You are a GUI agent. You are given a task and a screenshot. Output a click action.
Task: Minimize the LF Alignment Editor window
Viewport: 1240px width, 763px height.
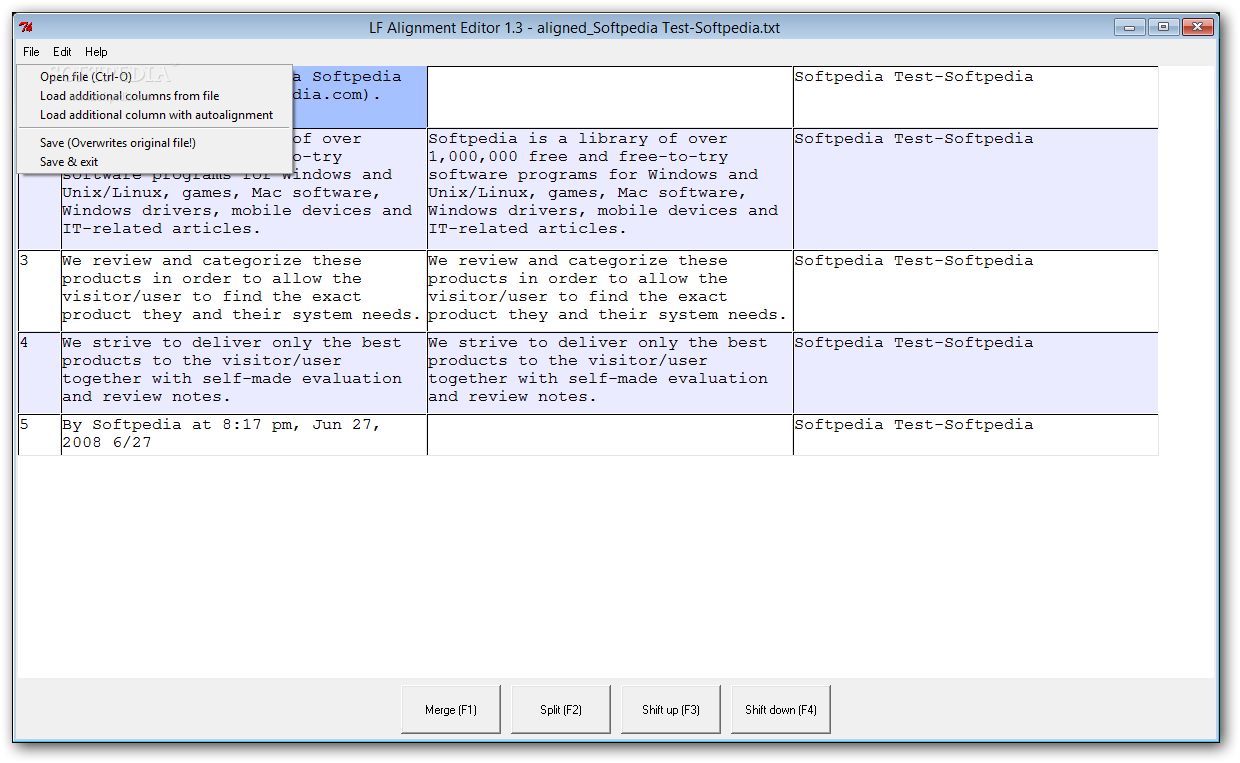(1131, 27)
